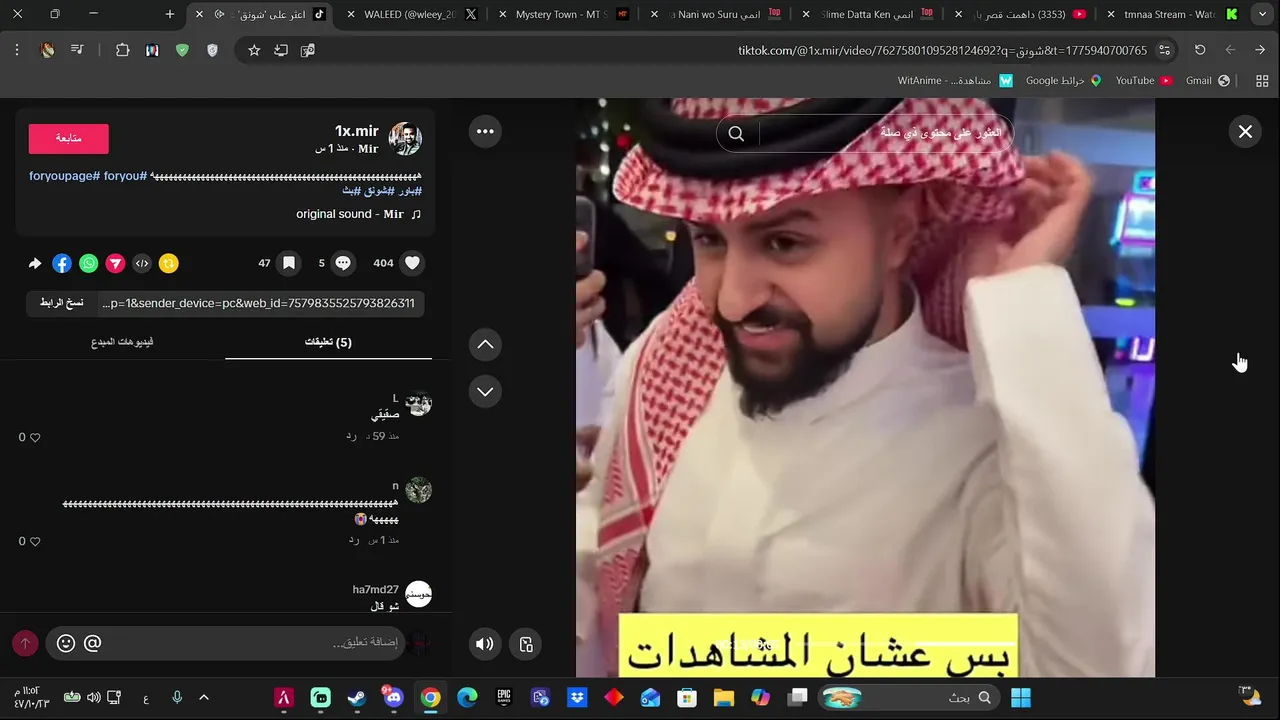Click the #foryoupage hashtag
The height and width of the screenshot is (720, 1280).
pos(64,176)
